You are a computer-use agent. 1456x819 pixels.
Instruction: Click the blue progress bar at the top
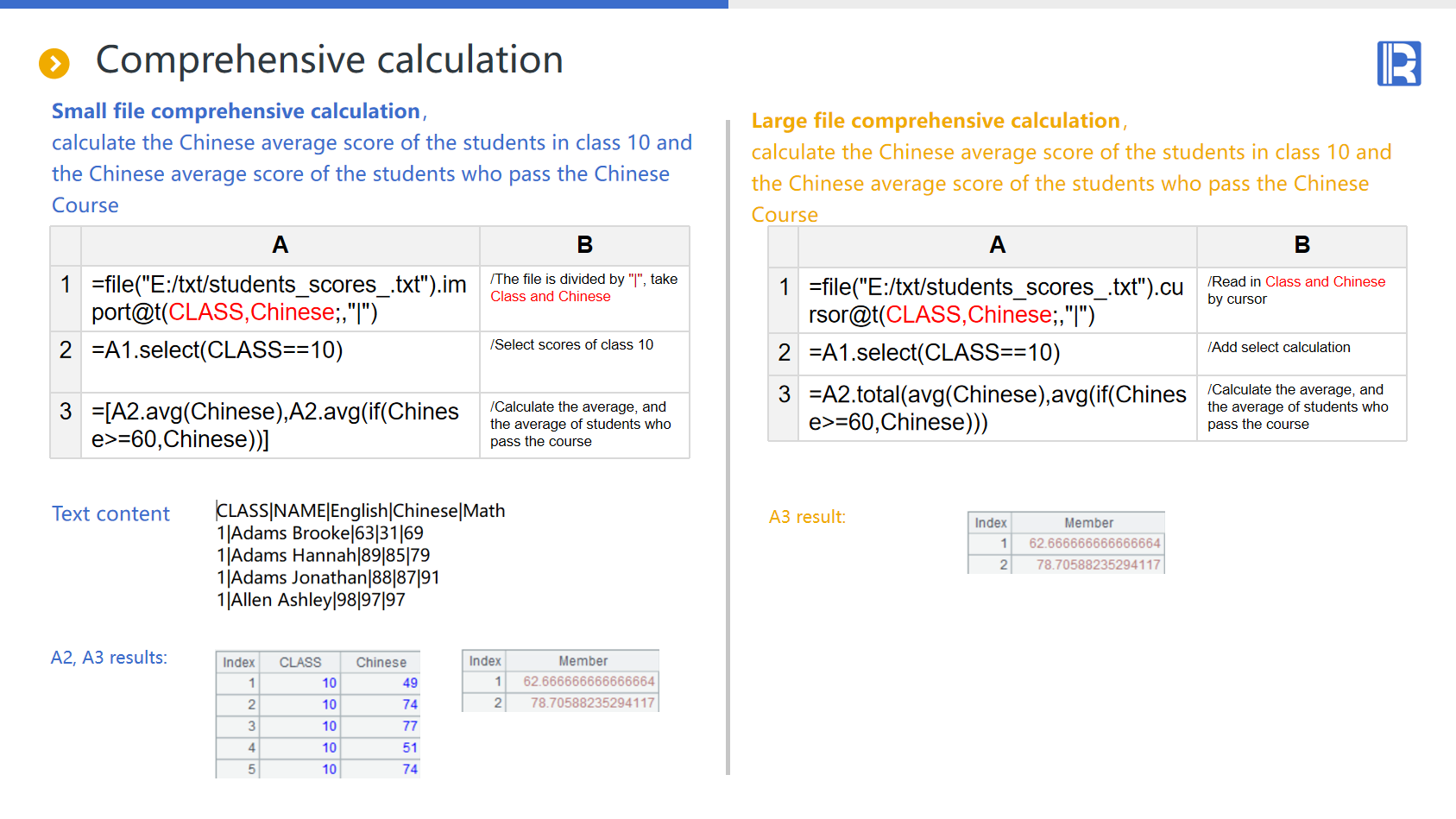click(x=363, y=4)
